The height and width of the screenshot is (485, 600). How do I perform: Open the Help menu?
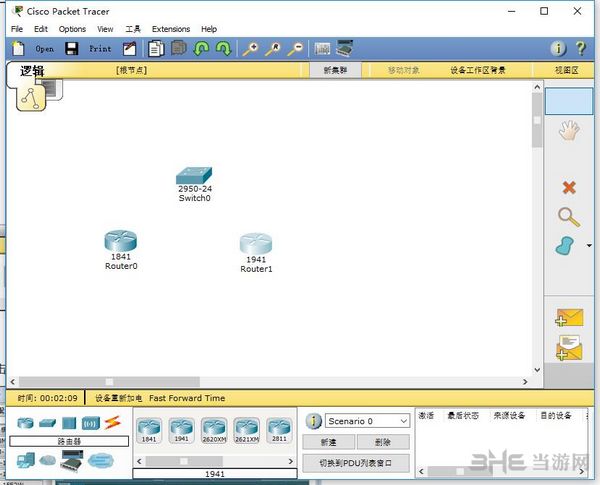(209, 29)
